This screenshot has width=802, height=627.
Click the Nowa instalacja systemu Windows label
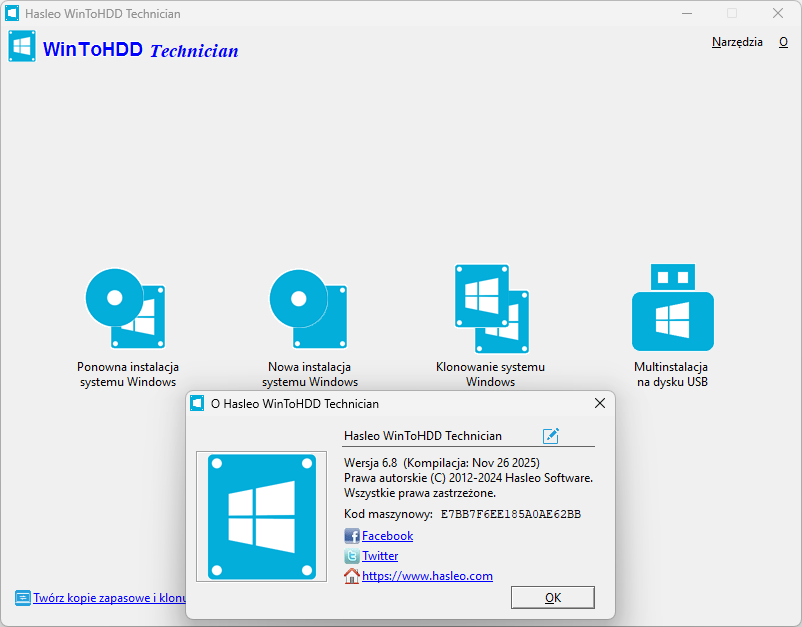(310, 374)
